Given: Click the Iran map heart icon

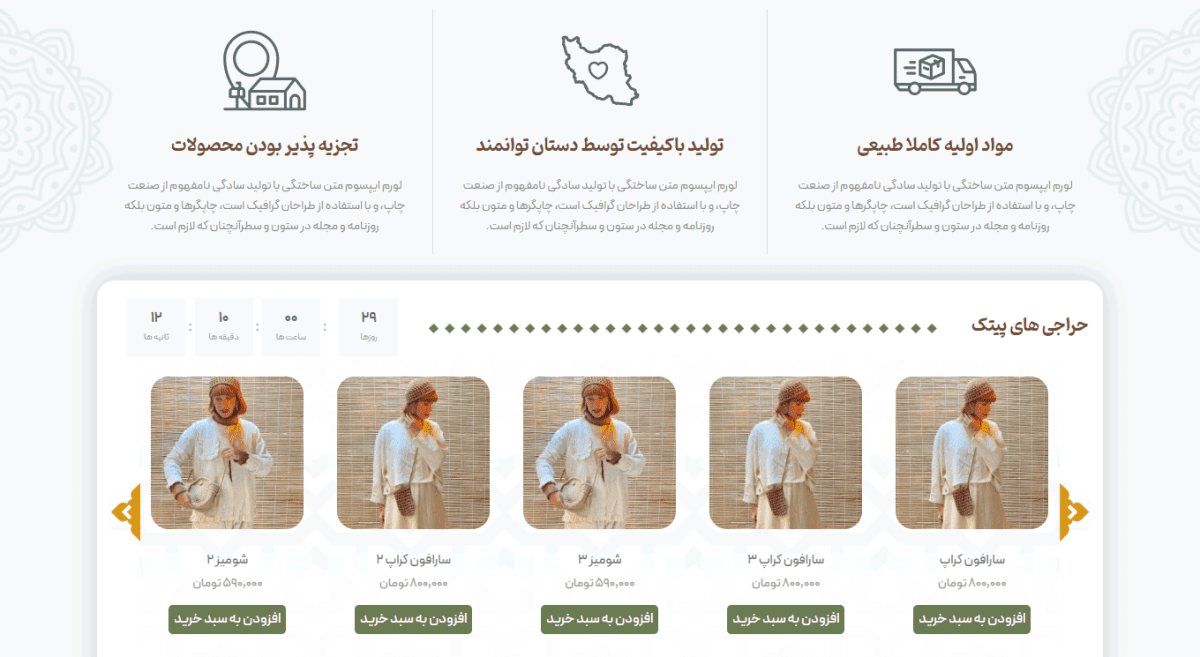Looking at the screenshot, I should [600, 71].
